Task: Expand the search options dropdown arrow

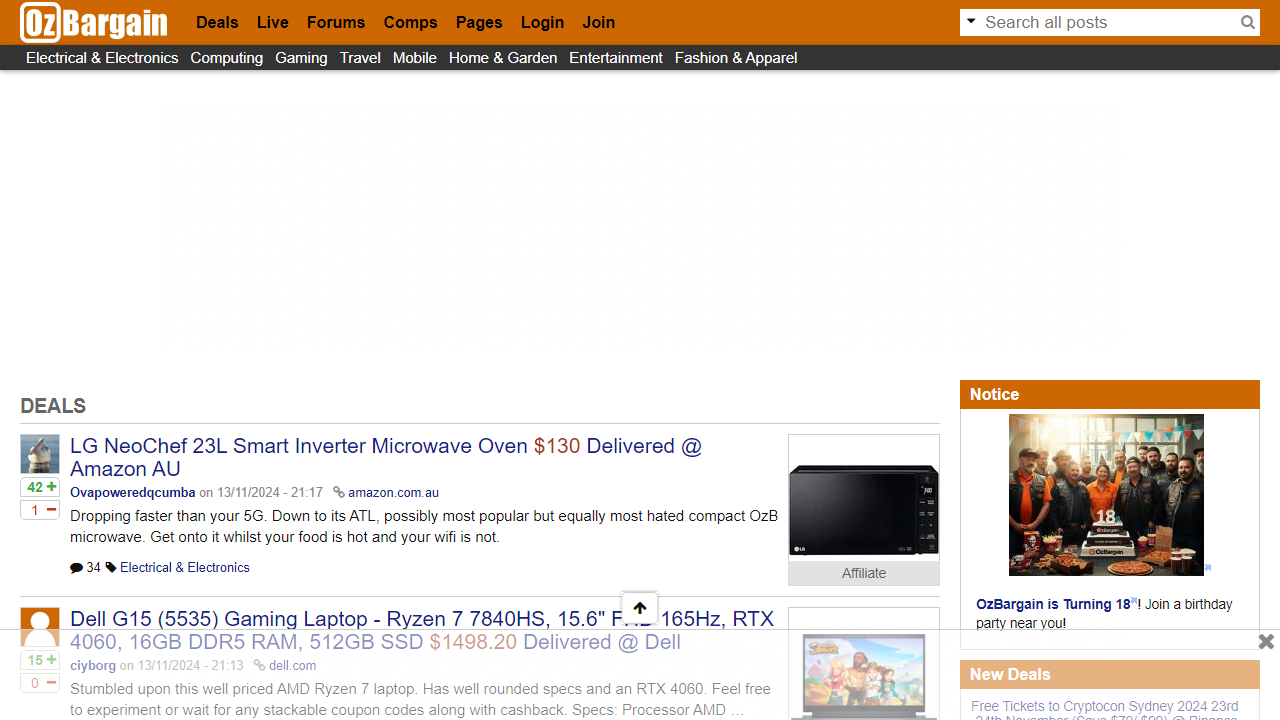Action: pyautogui.click(x=971, y=22)
